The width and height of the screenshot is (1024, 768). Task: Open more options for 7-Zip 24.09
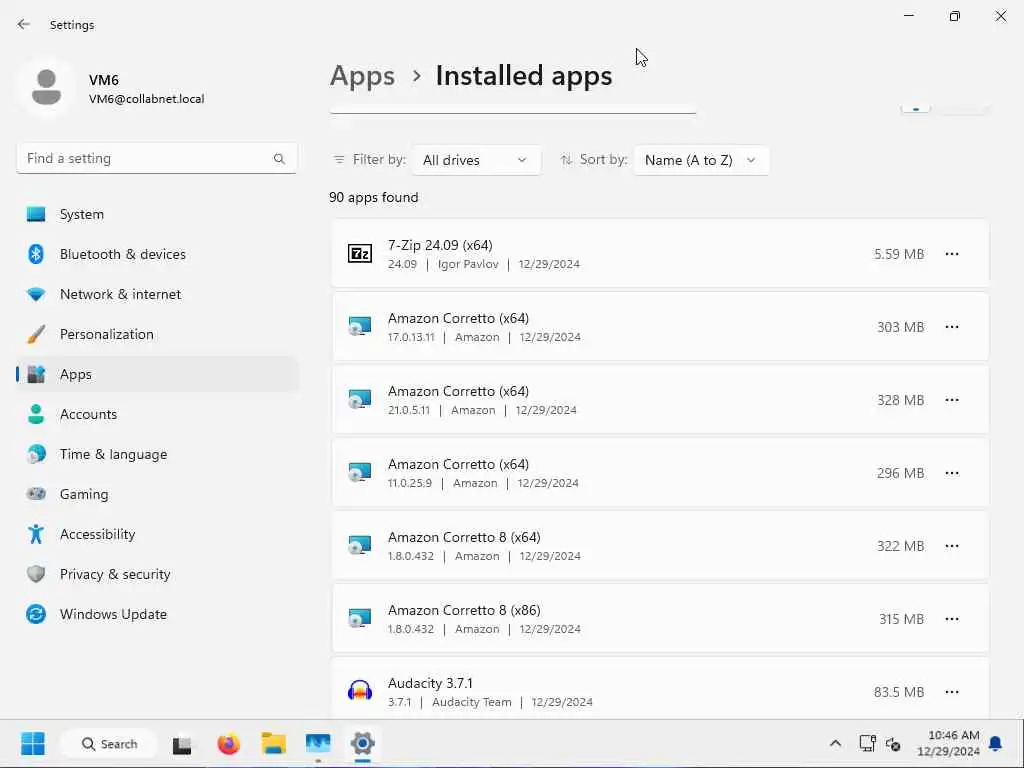click(951, 254)
